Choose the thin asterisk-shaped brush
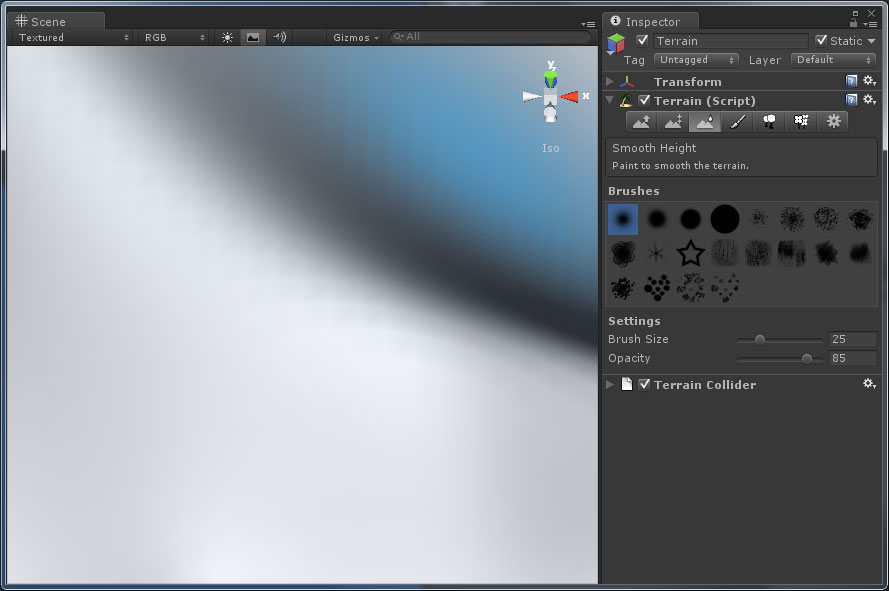The width and height of the screenshot is (889, 591). pyautogui.click(x=657, y=253)
